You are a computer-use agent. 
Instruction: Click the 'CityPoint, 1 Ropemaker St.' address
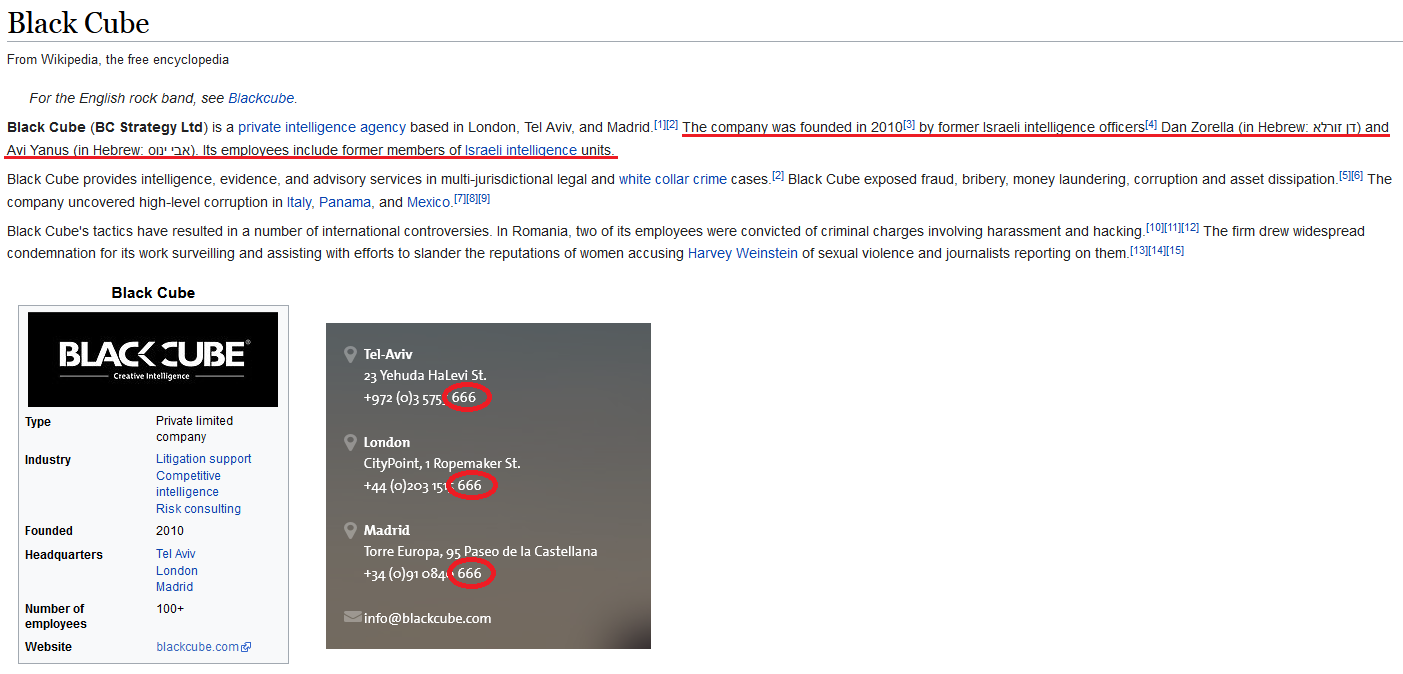point(442,464)
